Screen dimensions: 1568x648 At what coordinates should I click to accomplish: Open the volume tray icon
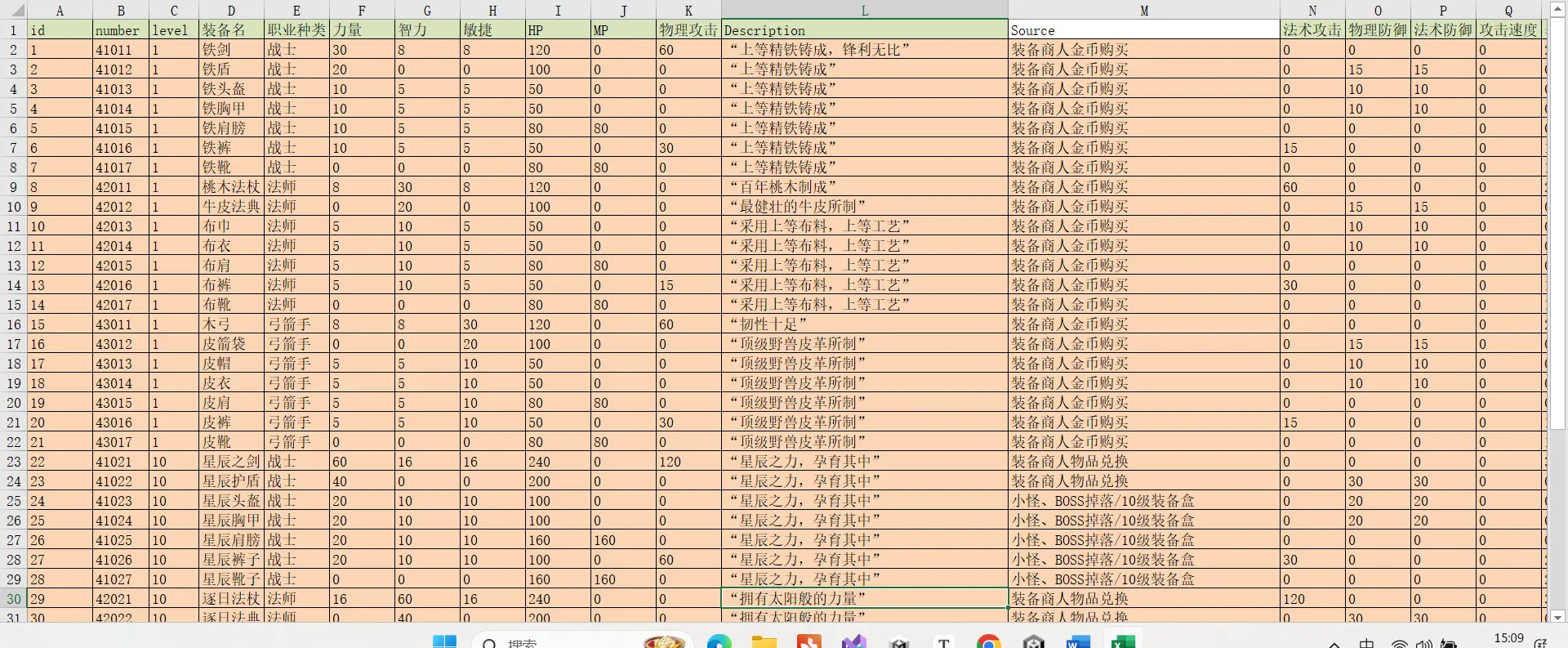(1424, 644)
